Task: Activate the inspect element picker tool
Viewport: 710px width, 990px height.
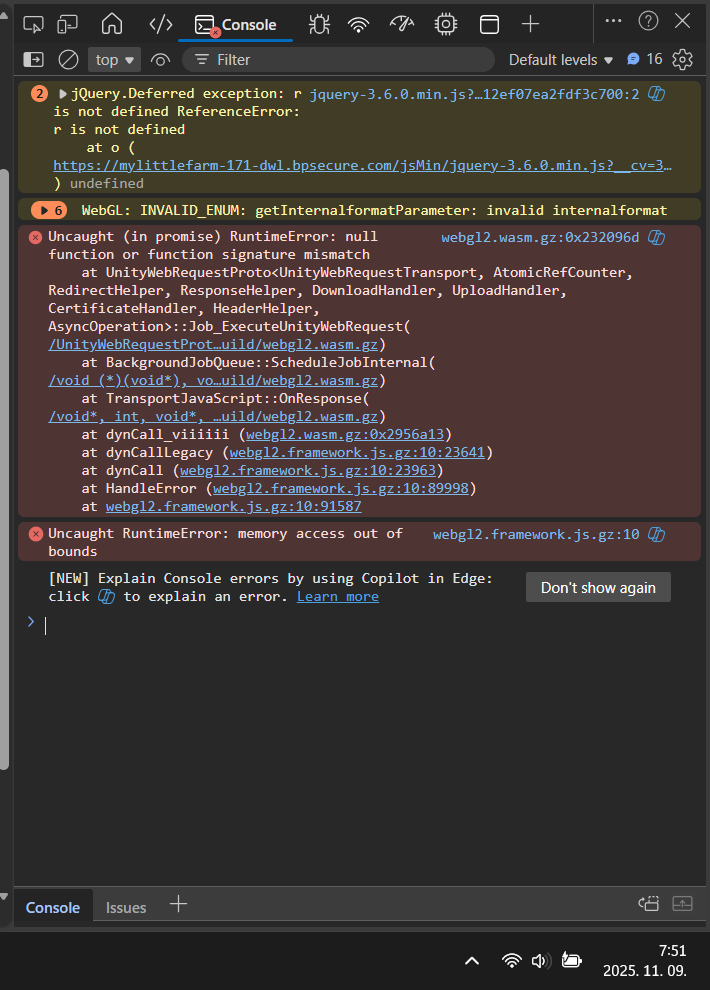Action: coord(34,24)
